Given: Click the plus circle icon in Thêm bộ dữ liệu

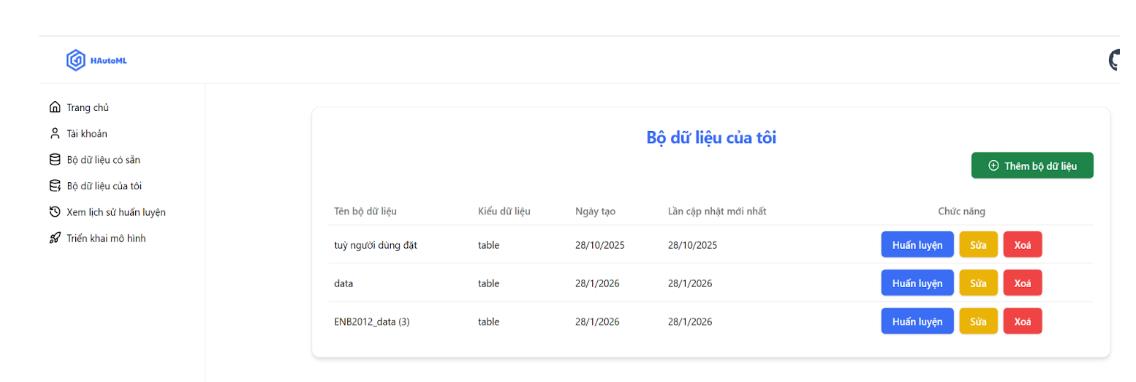Looking at the screenshot, I should point(993,166).
